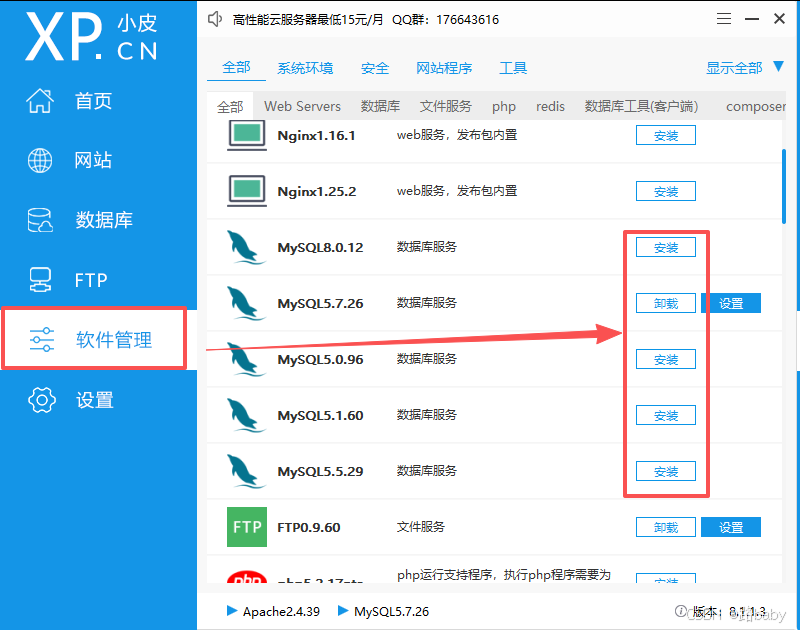Switch to the 工具 tab
800x630 pixels.
(513, 68)
